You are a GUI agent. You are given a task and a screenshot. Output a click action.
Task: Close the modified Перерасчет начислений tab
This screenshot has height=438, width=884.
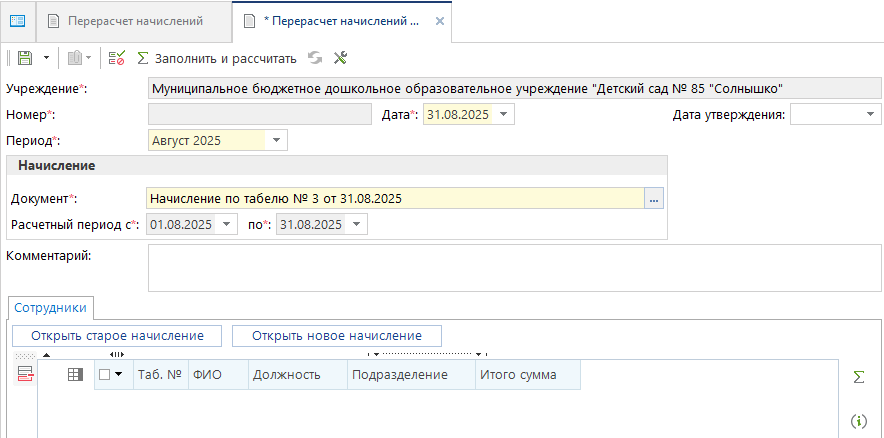coord(440,21)
